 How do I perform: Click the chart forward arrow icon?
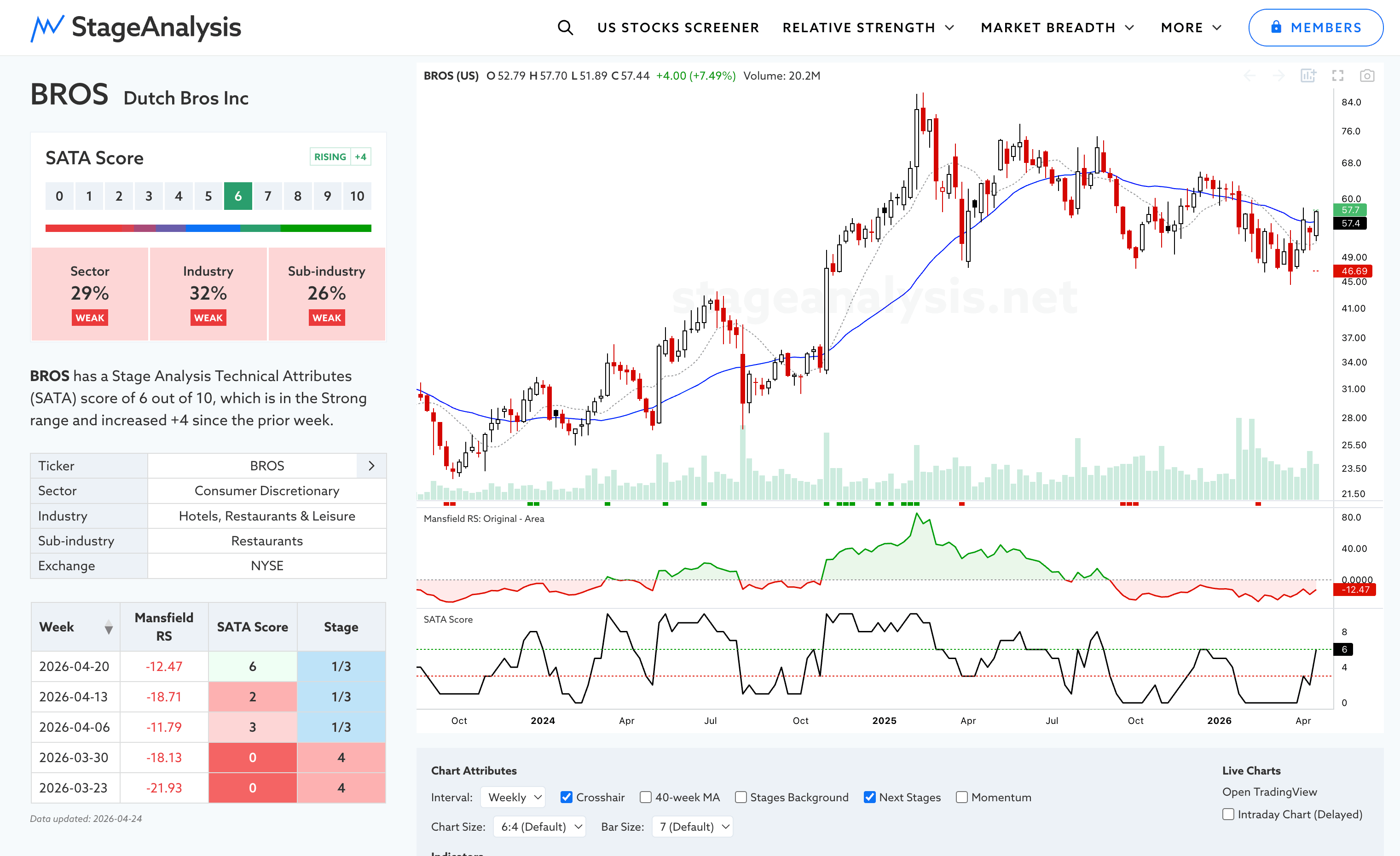tap(1279, 75)
